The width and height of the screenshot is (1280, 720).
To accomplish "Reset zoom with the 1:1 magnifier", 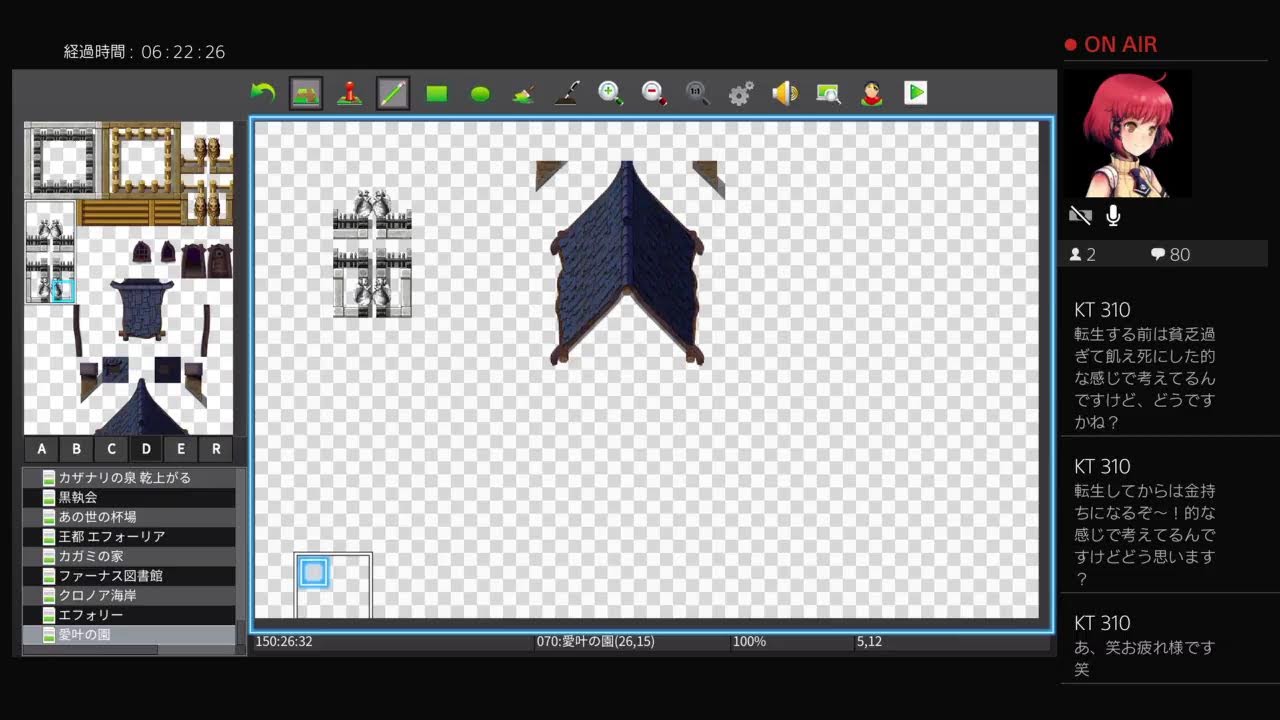I will [697, 93].
